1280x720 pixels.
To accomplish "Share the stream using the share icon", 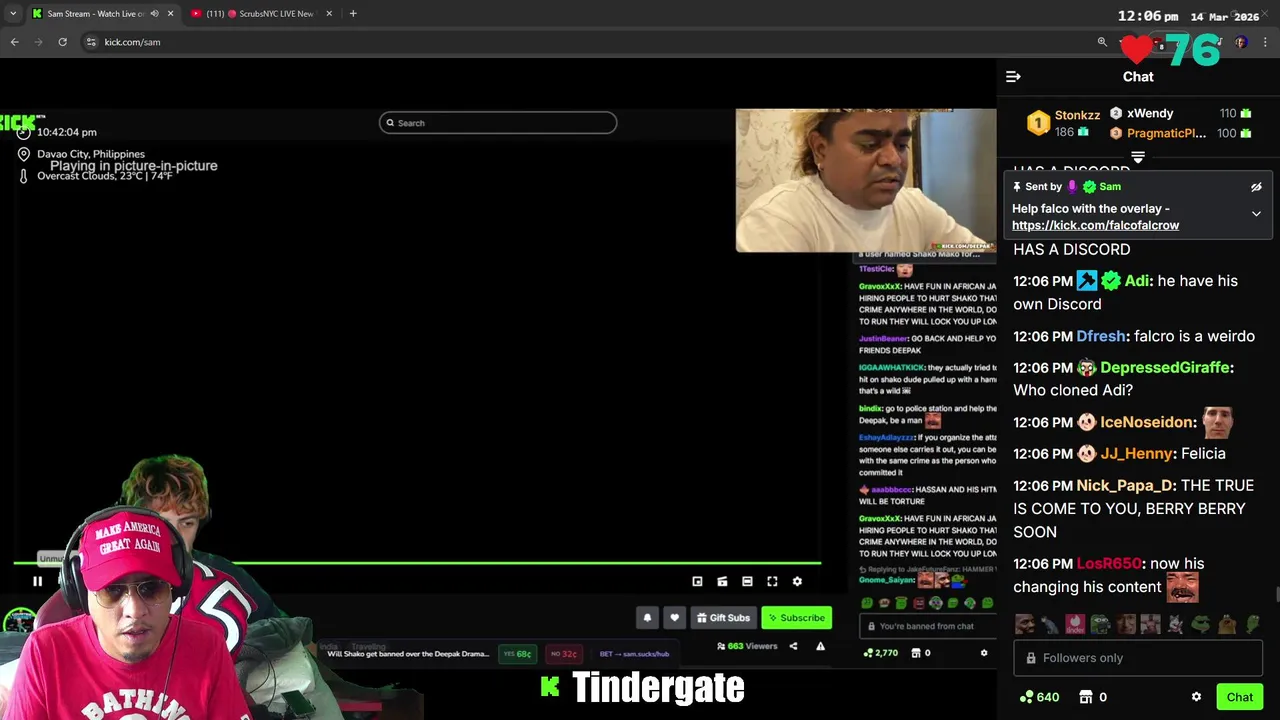I will (x=793, y=646).
